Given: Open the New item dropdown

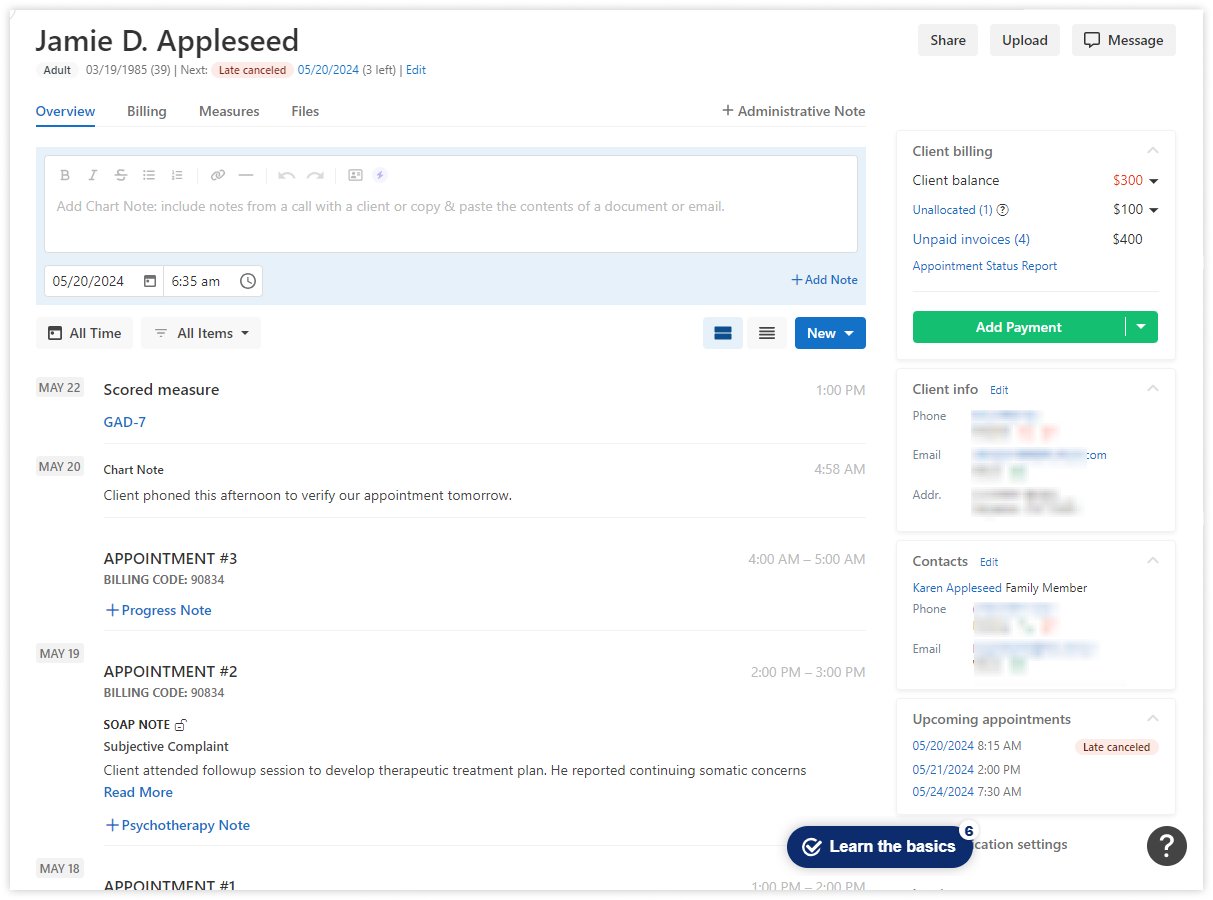Looking at the screenshot, I should pos(829,333).
